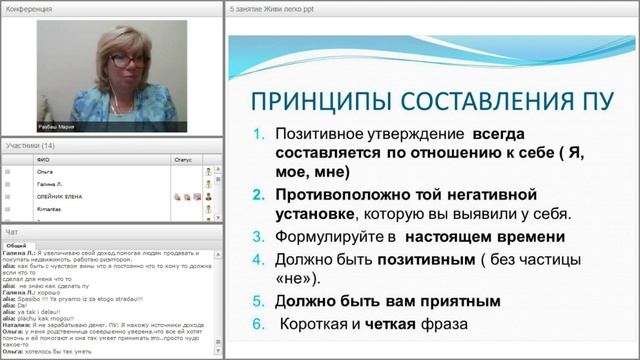This screenshot has width=640, height=360.
Task: Click the slide heading ПРИНЦИПЫ СОСТАВЛЕНИЯ ПУ
Action: pos(432,101)
